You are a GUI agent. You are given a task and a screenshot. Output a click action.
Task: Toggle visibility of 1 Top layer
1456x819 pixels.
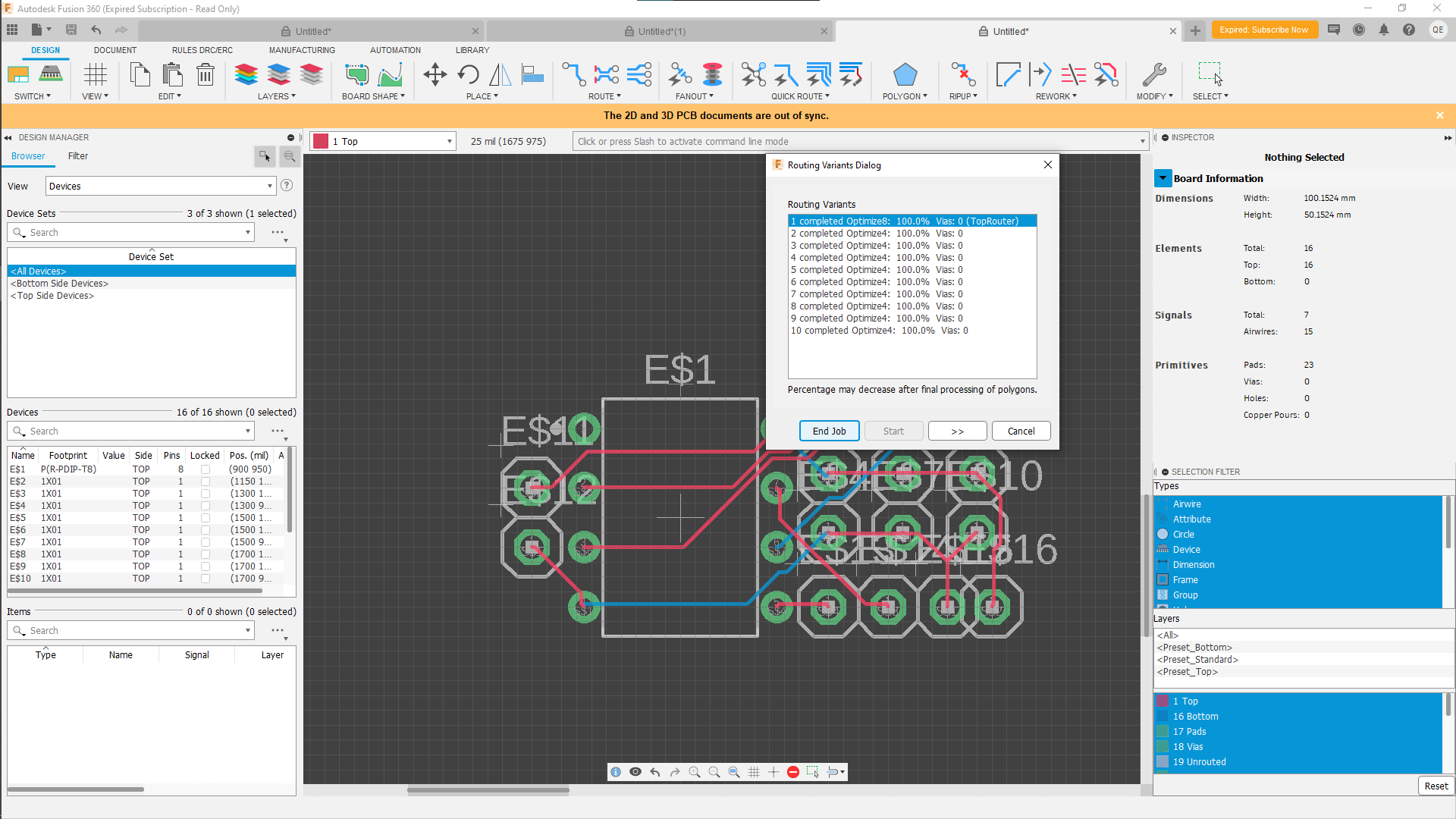pos(1163,700)
